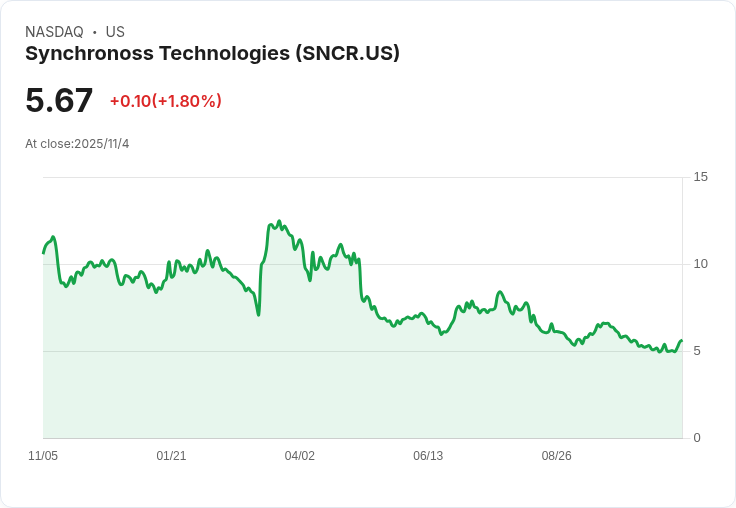The height and width of the screenshot is (508, 736).
Task: Select the 04/02 date on x-axis
Action: pos(300,456)
